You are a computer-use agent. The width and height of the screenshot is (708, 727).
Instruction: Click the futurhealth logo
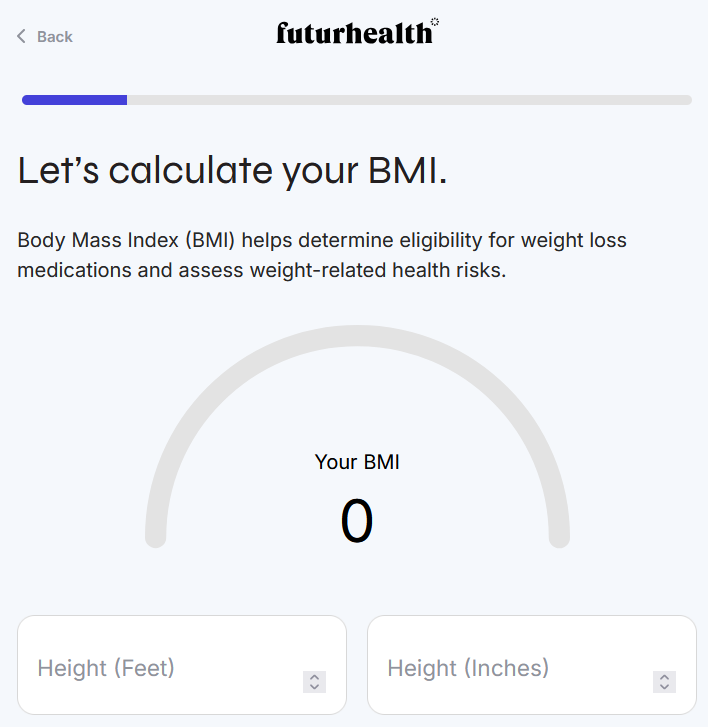tap(354, 33)
